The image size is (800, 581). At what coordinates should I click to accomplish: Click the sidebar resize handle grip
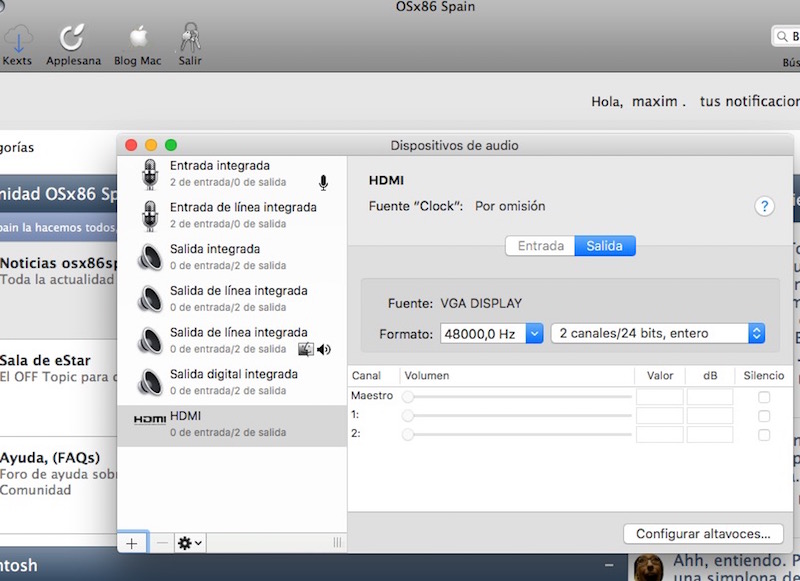337,542
